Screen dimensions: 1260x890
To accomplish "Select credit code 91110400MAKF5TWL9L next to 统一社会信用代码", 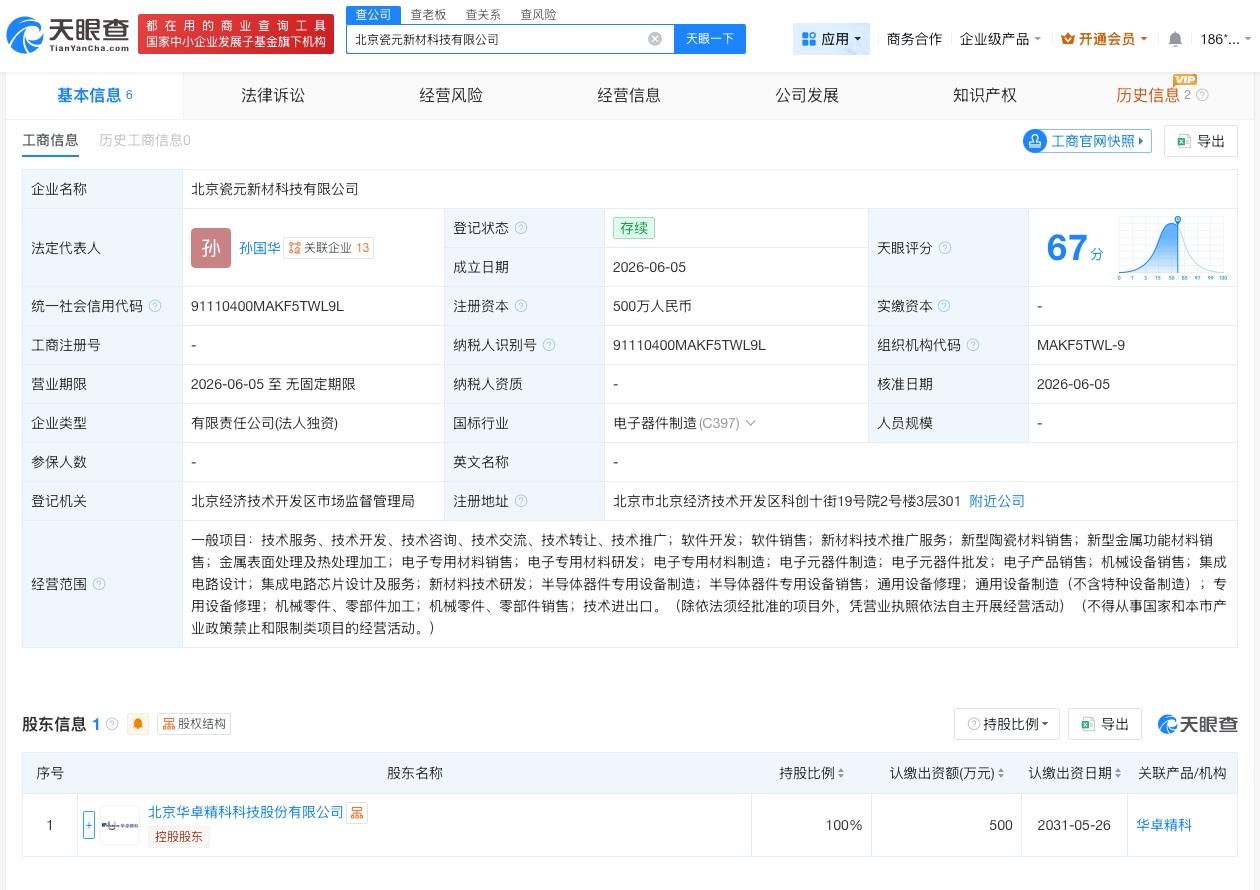I will click(x=267, y=306).
